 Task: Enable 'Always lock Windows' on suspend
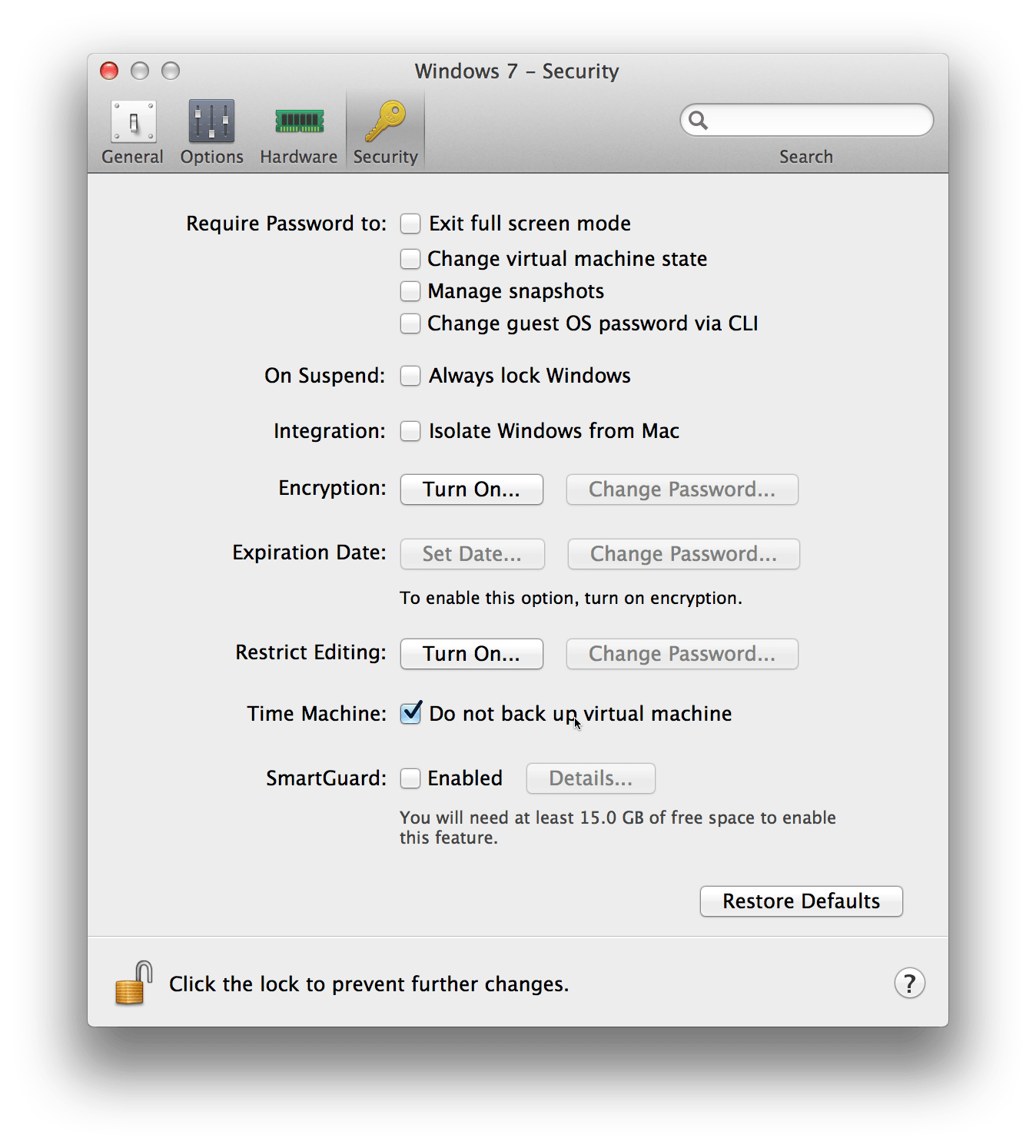point(410,376)
